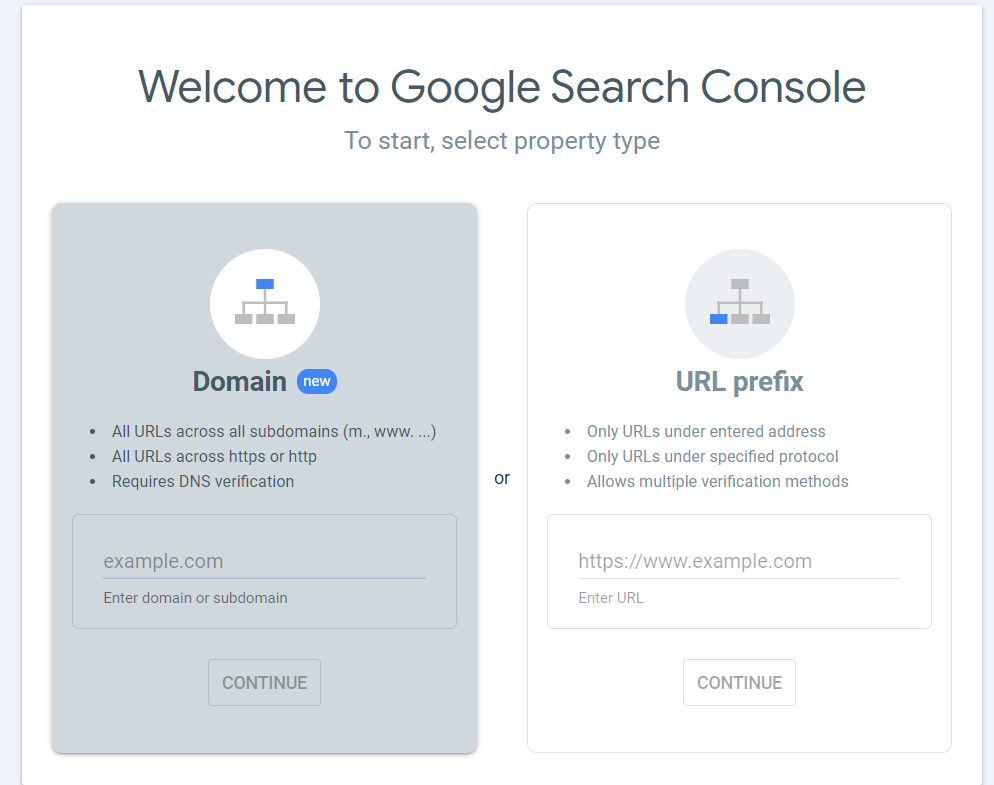994x785 pixels.
Task: Click CONTINUE under the URL prefix card
Action: [739, 682]
